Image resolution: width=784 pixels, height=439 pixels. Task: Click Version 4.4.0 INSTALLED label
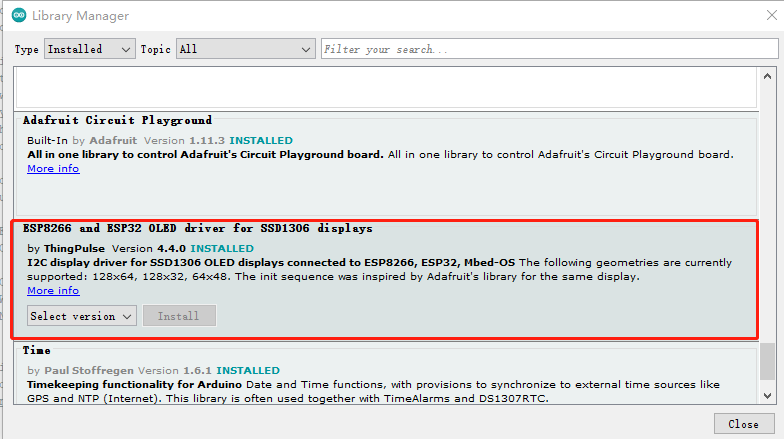182,248
